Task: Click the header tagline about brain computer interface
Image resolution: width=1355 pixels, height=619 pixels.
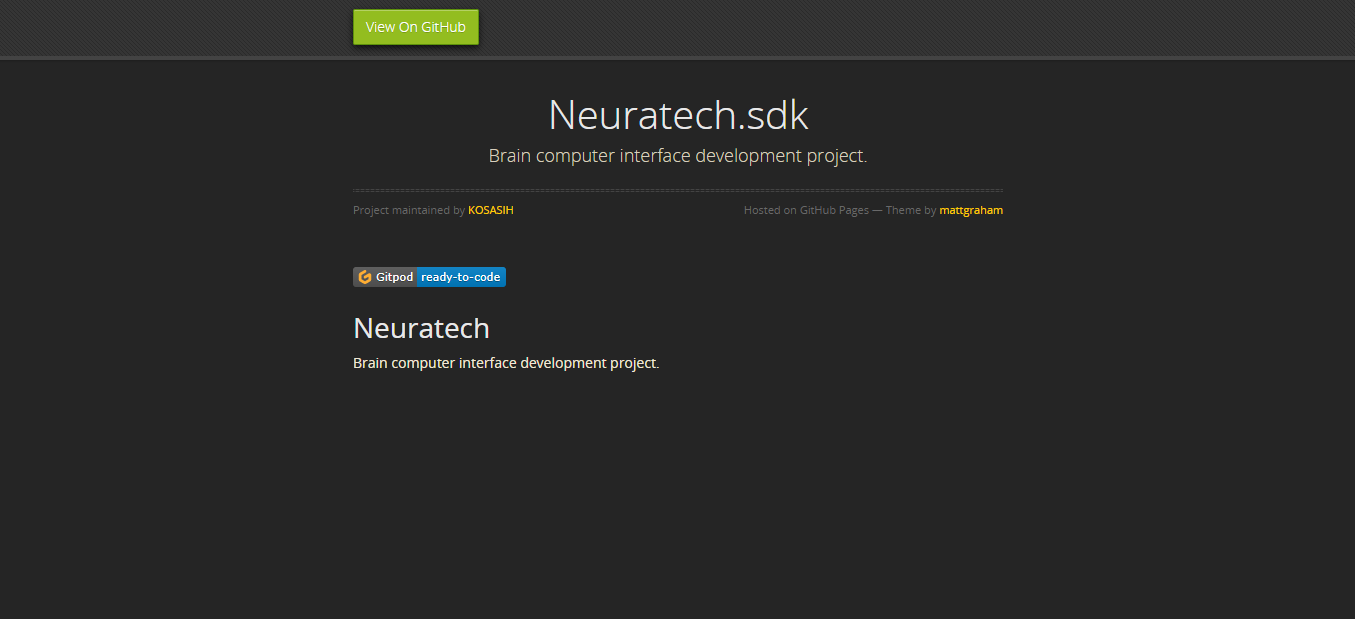Action: pos(678,156)
